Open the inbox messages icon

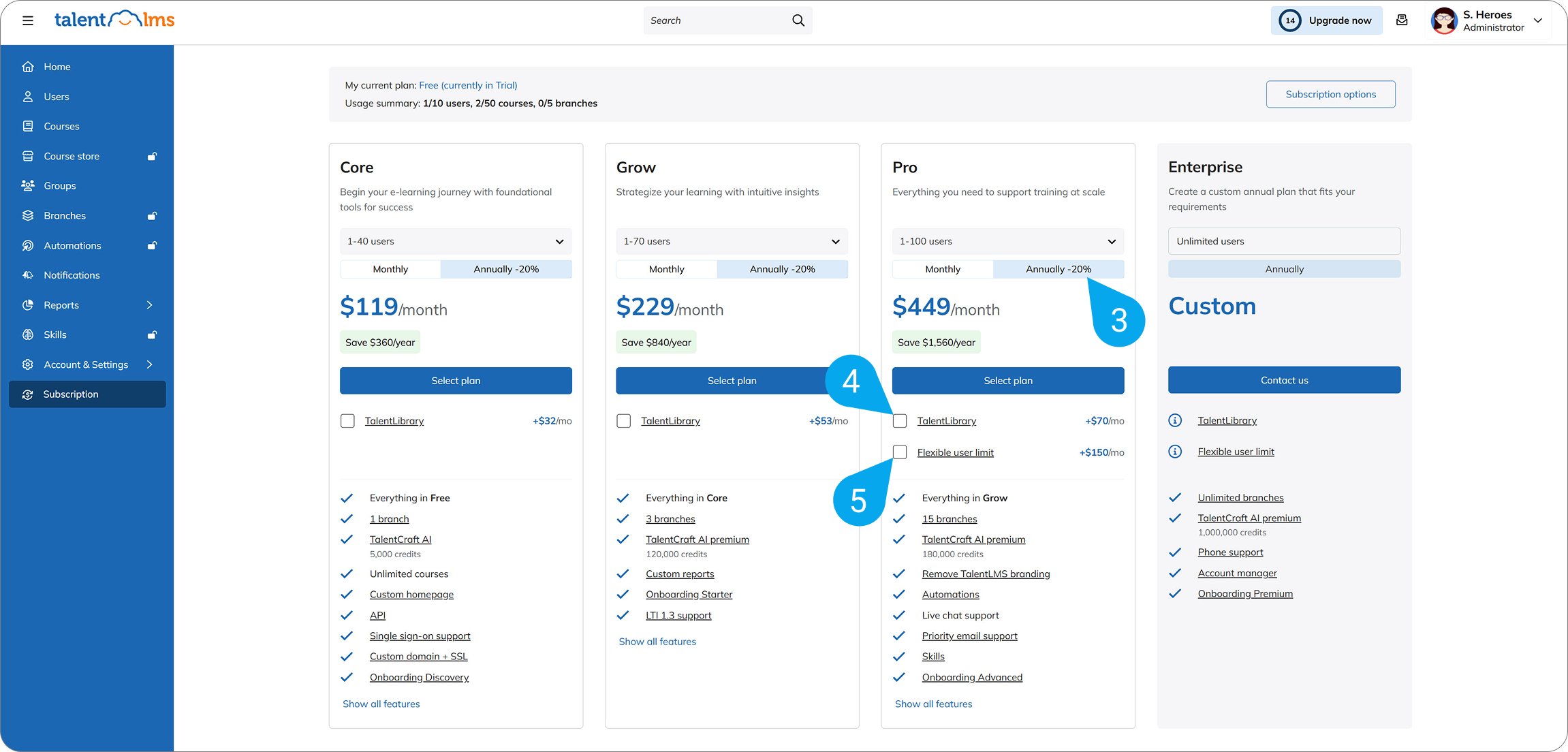(1402, 20)
